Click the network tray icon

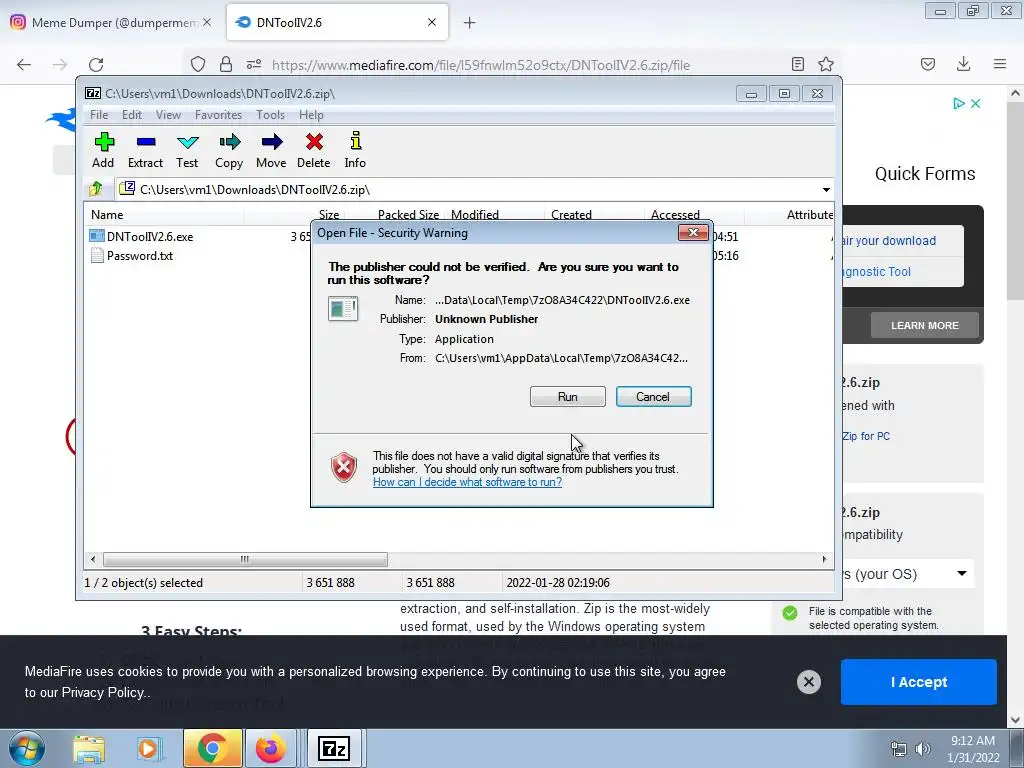point(899,749)
